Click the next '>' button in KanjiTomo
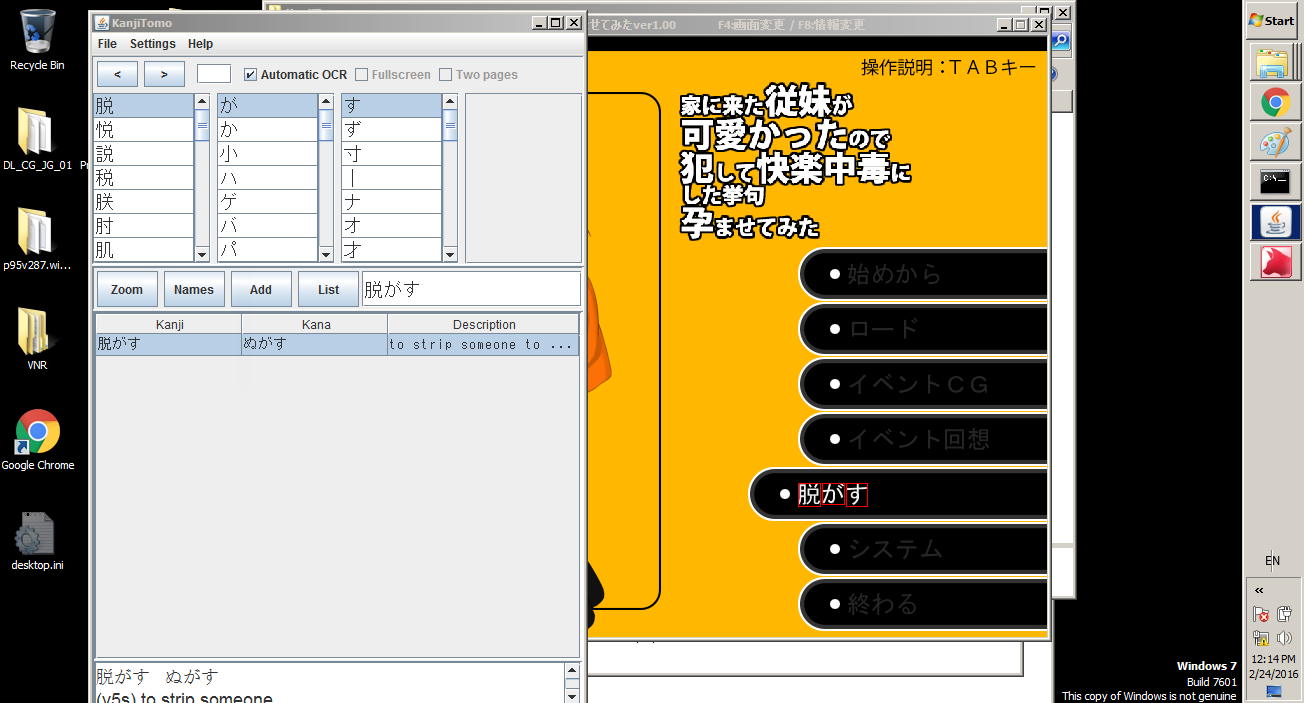 tap(164, 74)
